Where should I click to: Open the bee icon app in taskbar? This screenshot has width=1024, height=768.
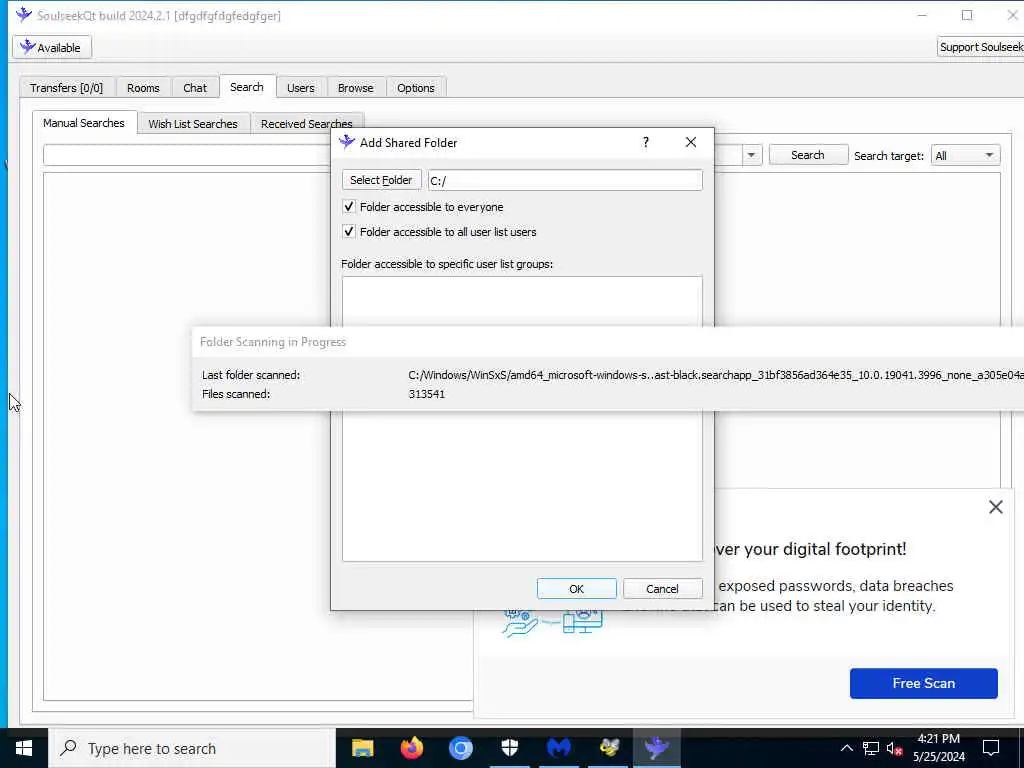609,748
